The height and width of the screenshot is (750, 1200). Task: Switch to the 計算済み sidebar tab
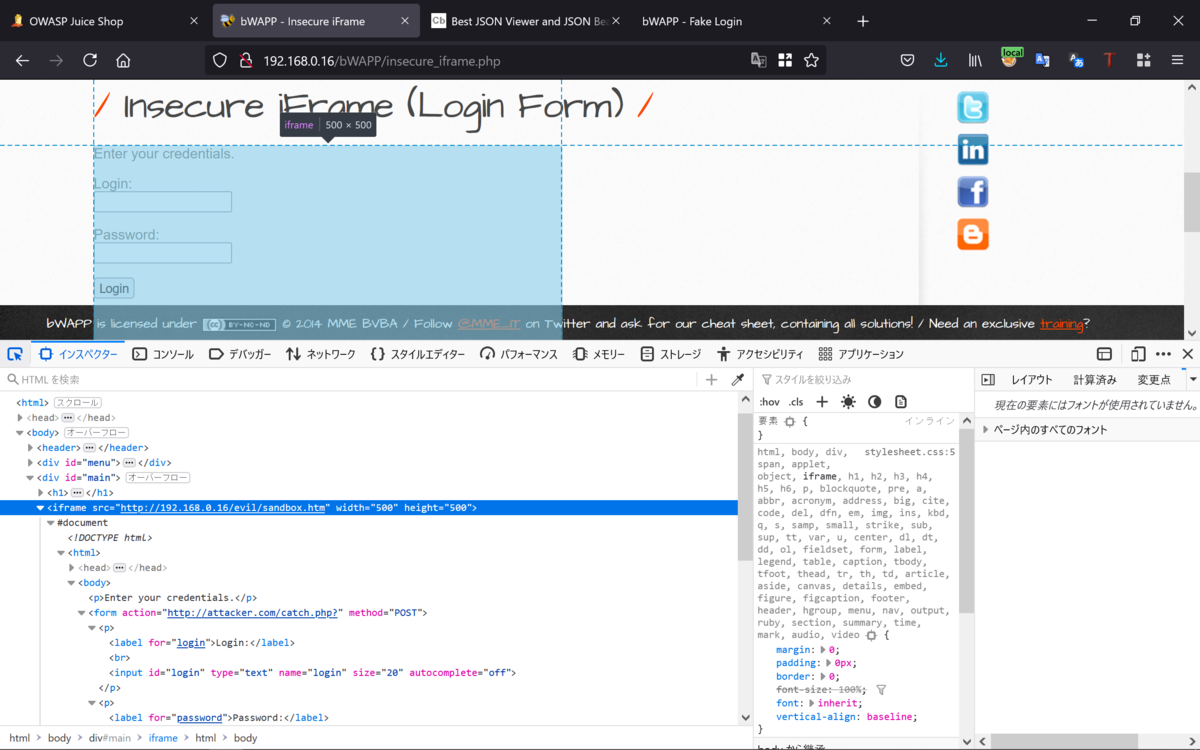click(1094, 379)
